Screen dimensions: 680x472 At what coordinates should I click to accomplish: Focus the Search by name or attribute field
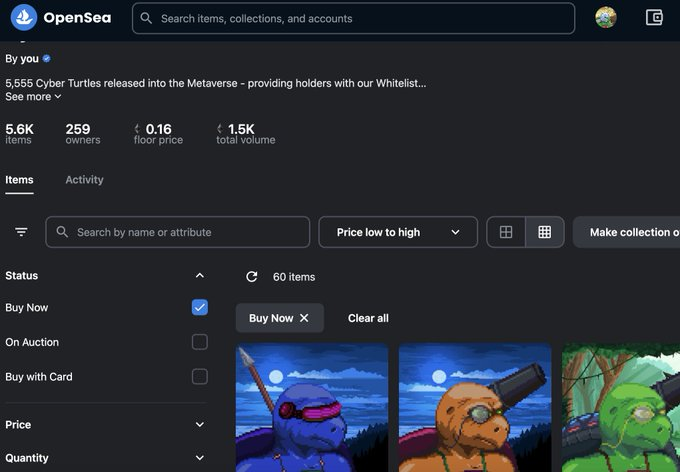pos(177,232)
